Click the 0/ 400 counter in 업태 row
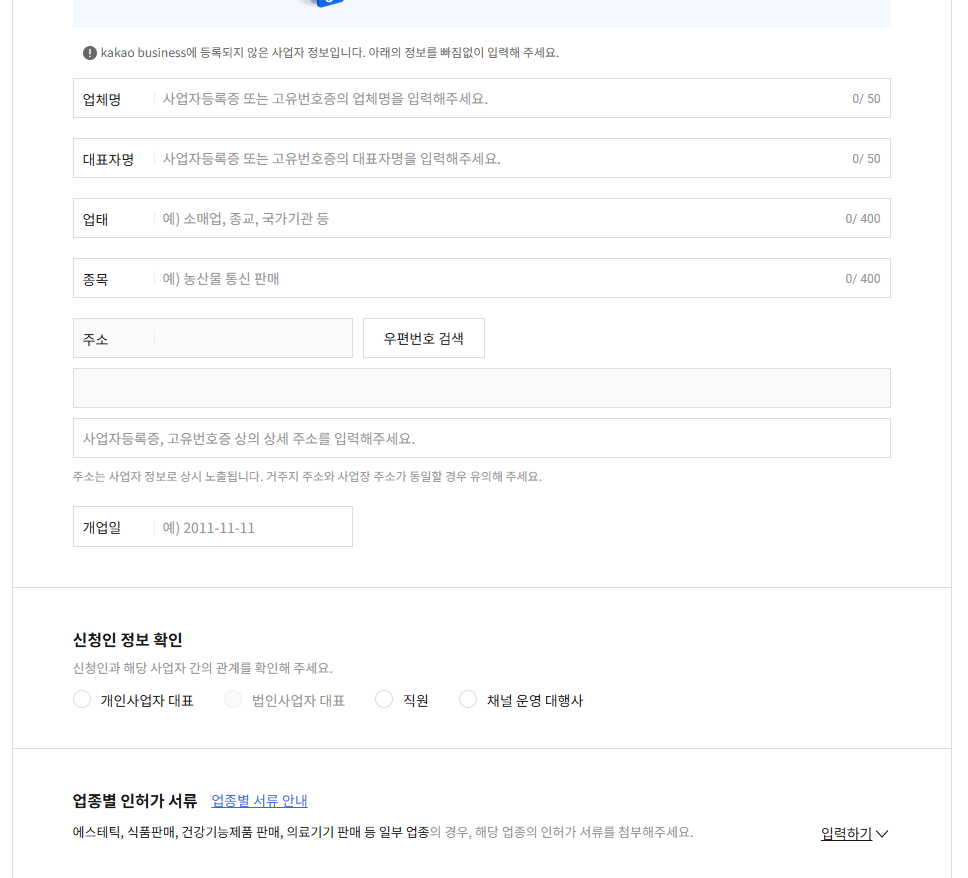Image resolution: width=968 pixels, height=878 pixels. pos(863,219)
